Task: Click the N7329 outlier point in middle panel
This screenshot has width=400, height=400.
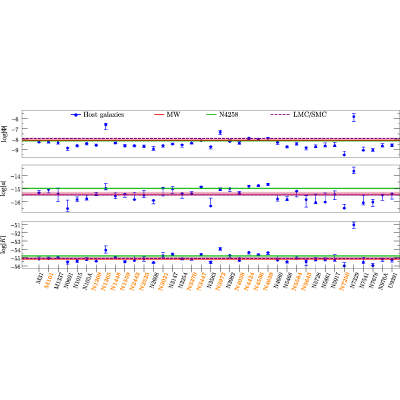Action: (x=354, y=171)
